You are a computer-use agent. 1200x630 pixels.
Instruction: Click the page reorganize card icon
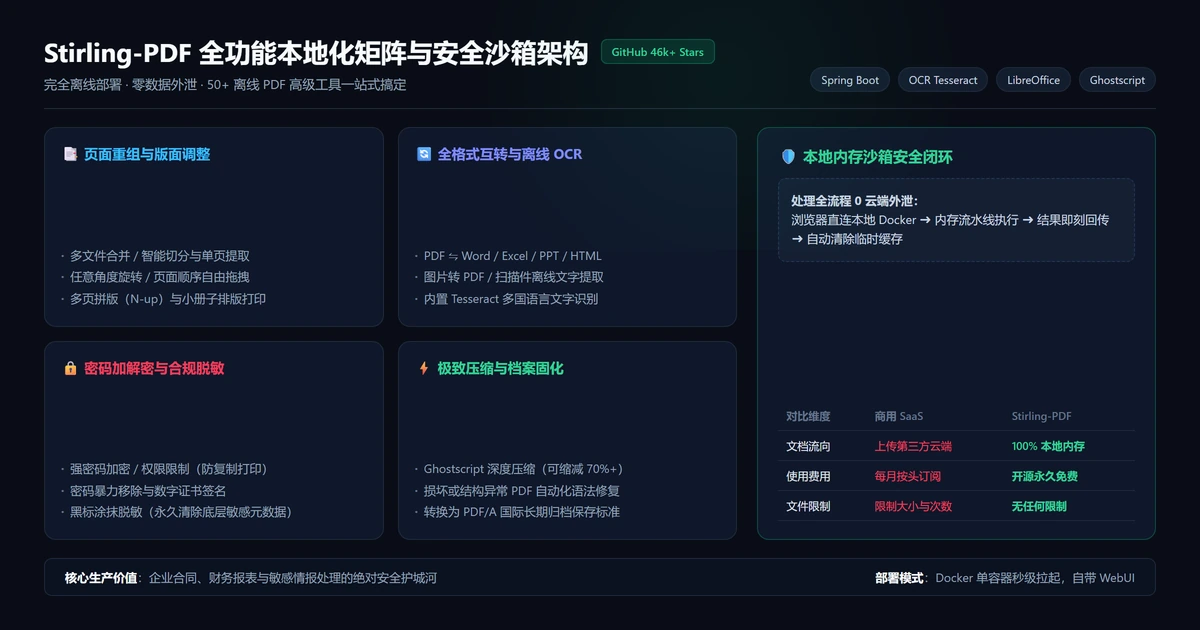pos(70,154)
